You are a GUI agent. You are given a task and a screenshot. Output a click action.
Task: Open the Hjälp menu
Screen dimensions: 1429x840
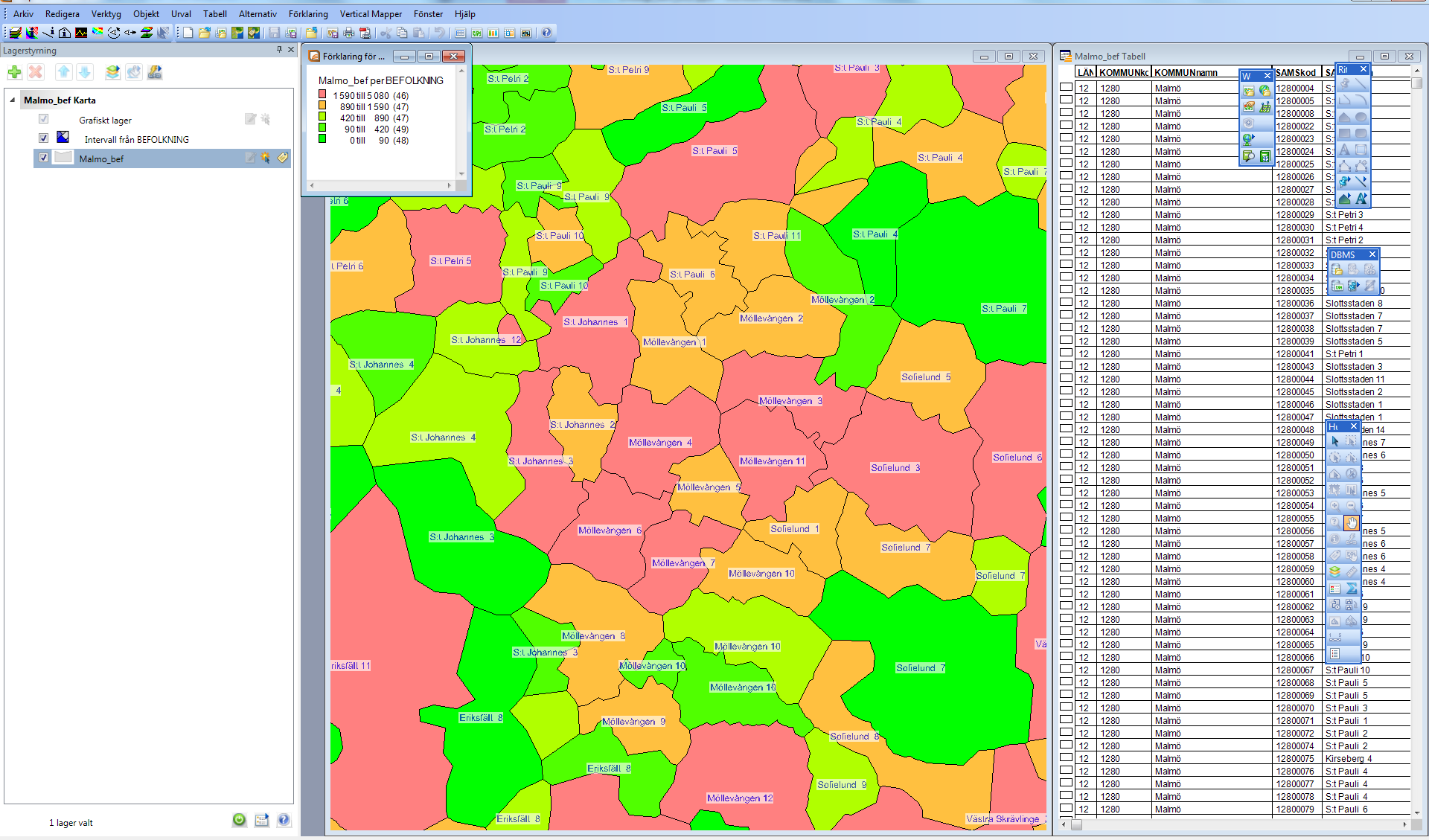(464, 13)
